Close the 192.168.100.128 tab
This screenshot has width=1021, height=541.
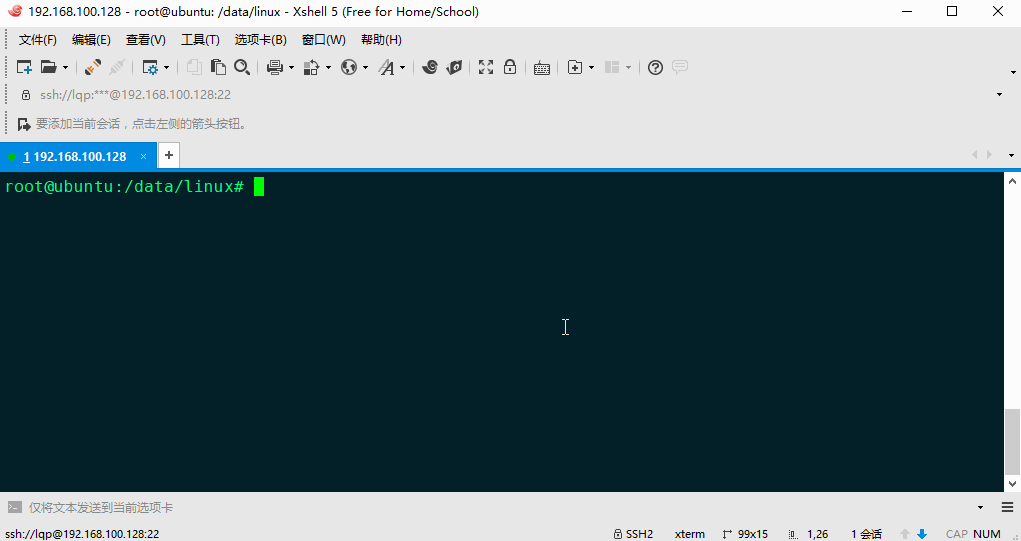[143, 156]
